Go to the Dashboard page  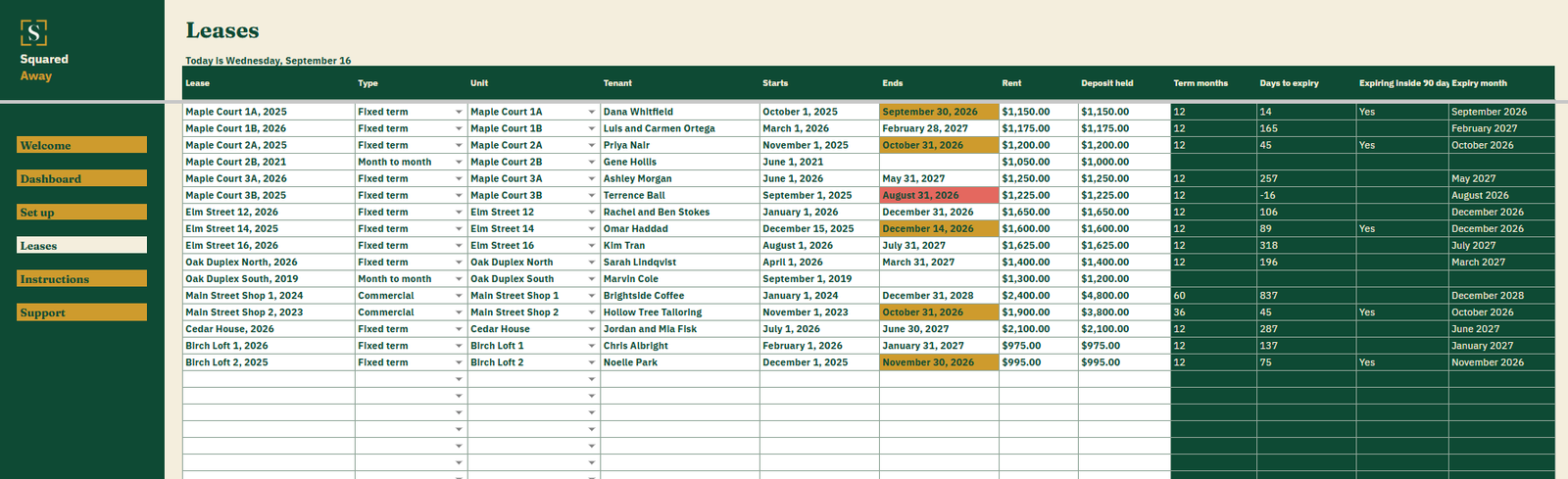pos(81,178)
